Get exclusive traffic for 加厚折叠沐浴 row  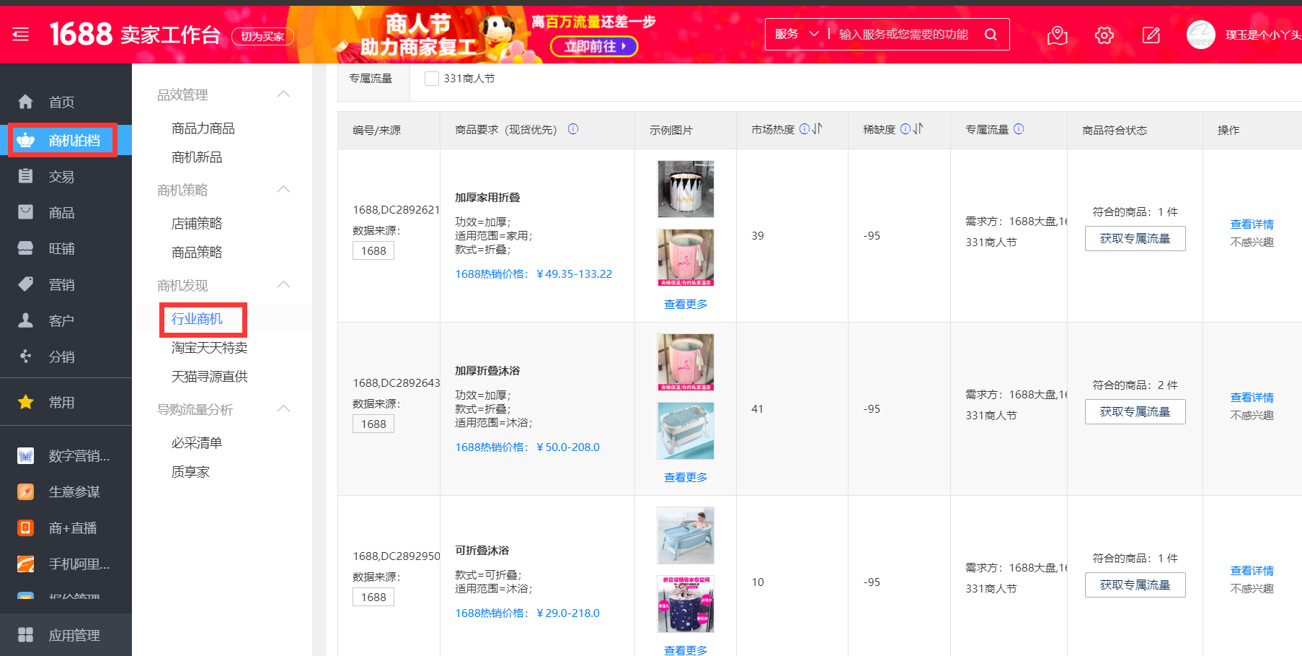(x=1135, y=411)
